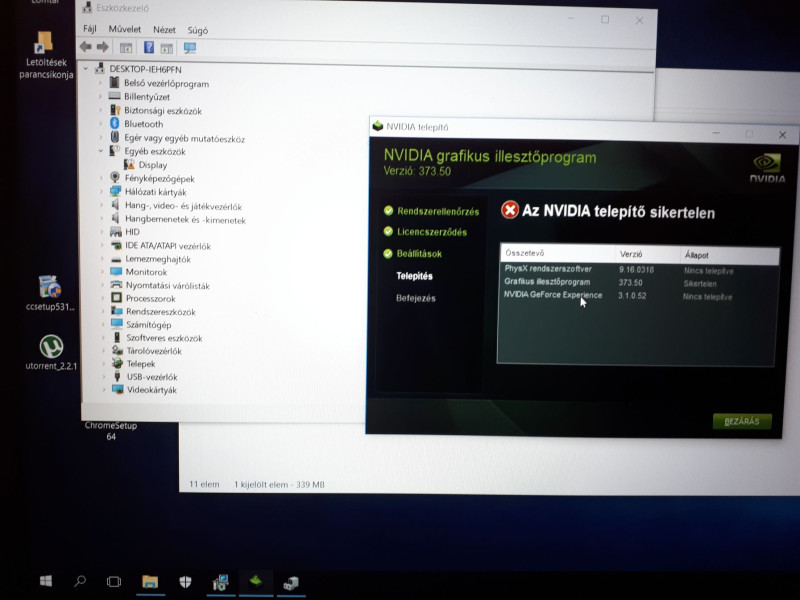Open the Fájl menu
Image resolution: width=800 pixels, height=600 pixels.
(x=90, y=29)
